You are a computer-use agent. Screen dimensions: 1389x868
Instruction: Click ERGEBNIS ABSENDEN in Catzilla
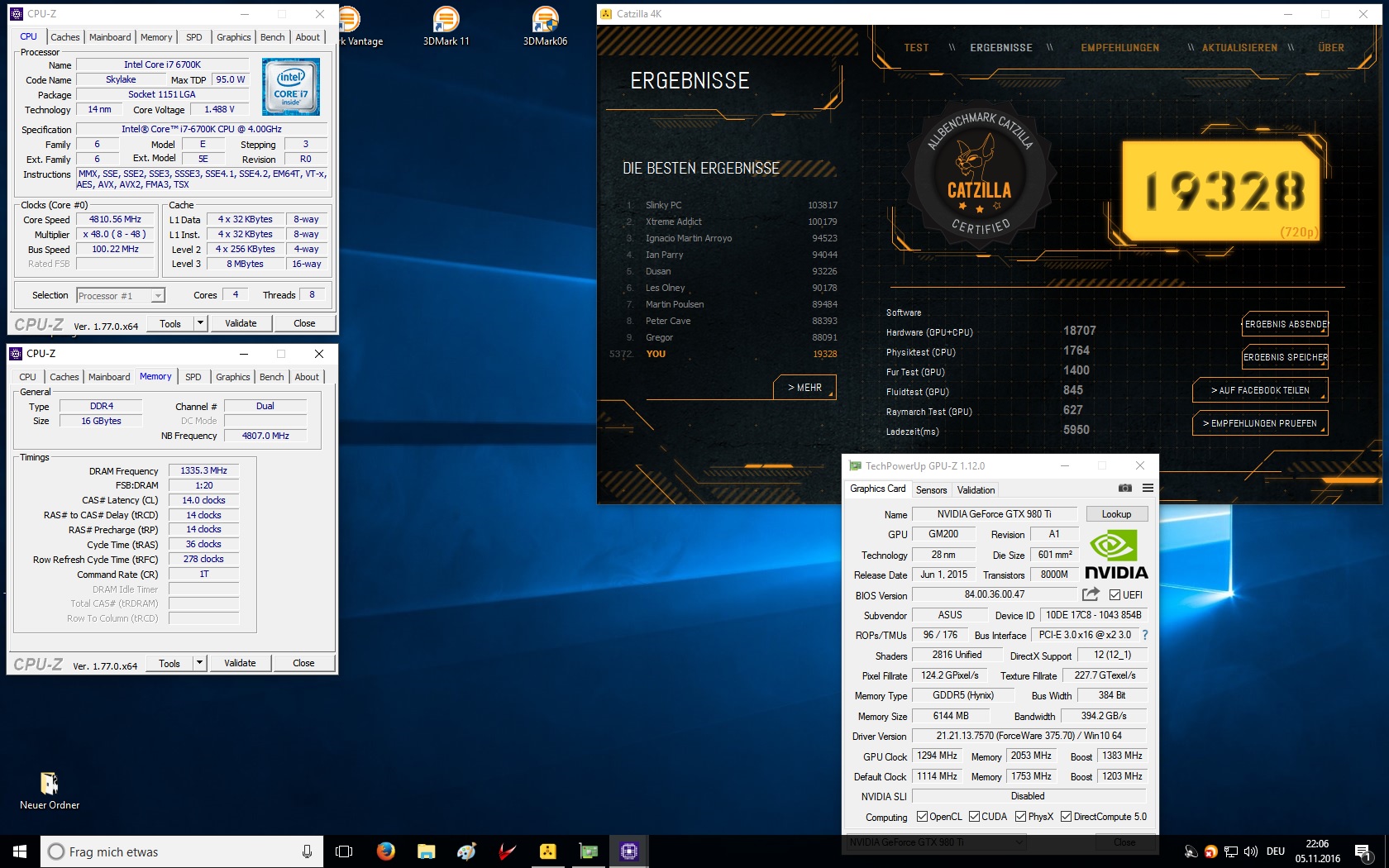(x=1285, y=324)
